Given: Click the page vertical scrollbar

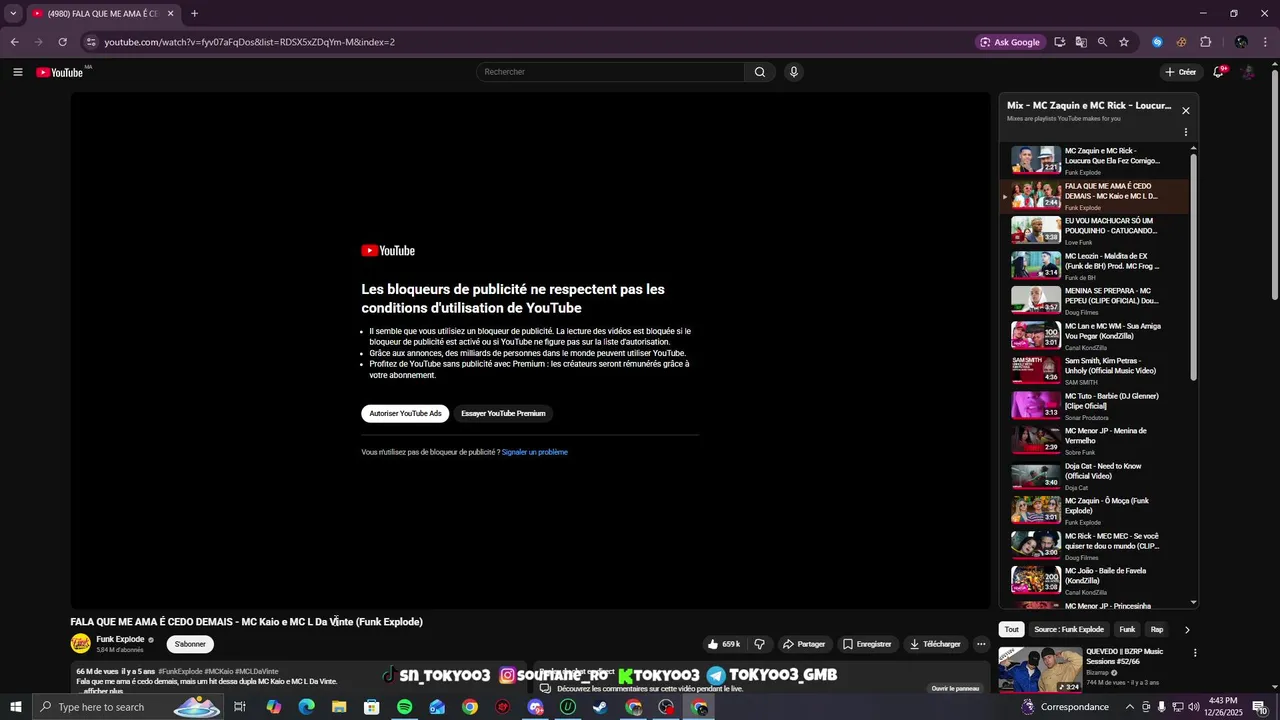Looking at the screenshot, I should click(x=1274, y=185).
